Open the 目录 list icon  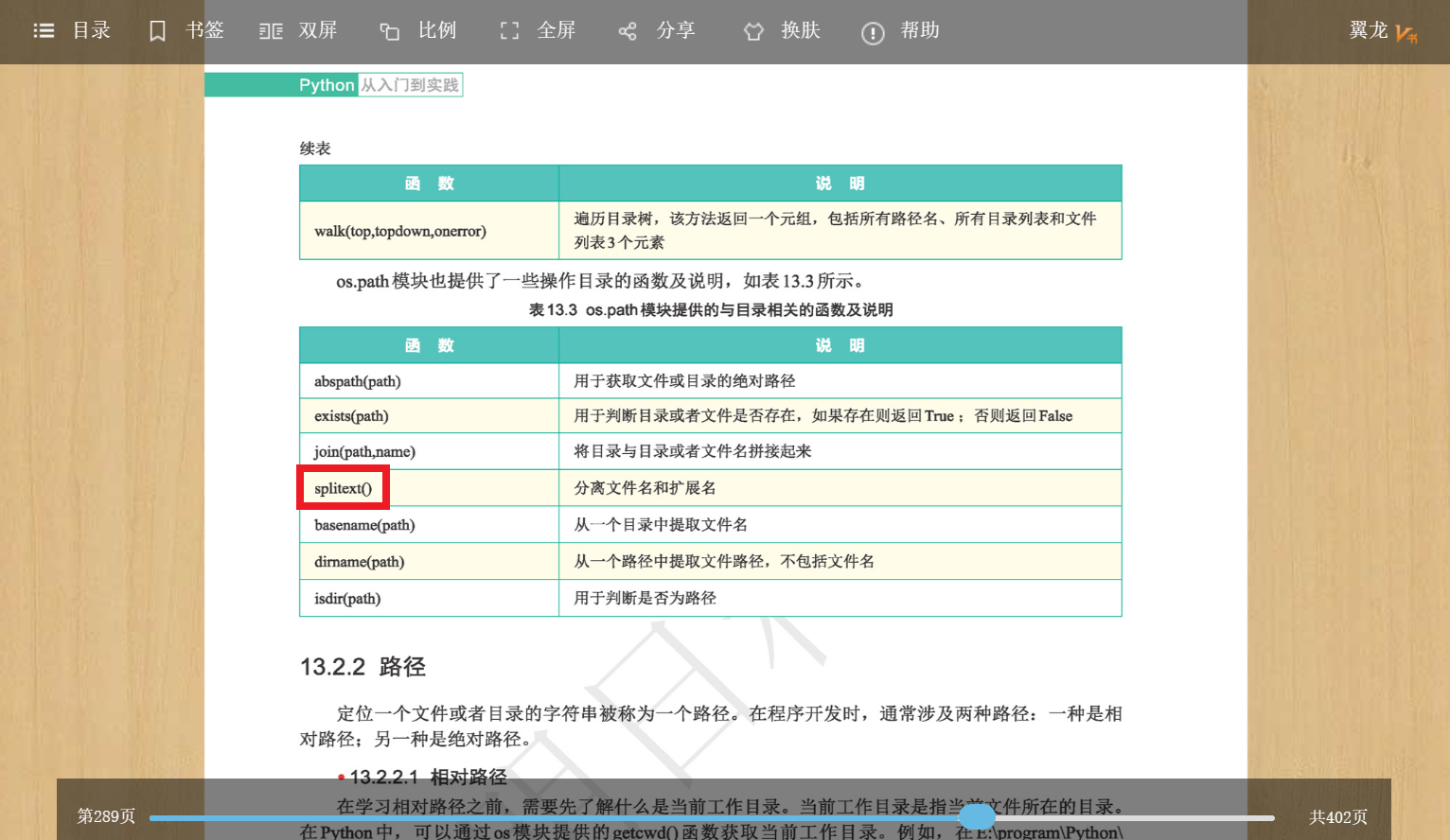click(44, 30)
